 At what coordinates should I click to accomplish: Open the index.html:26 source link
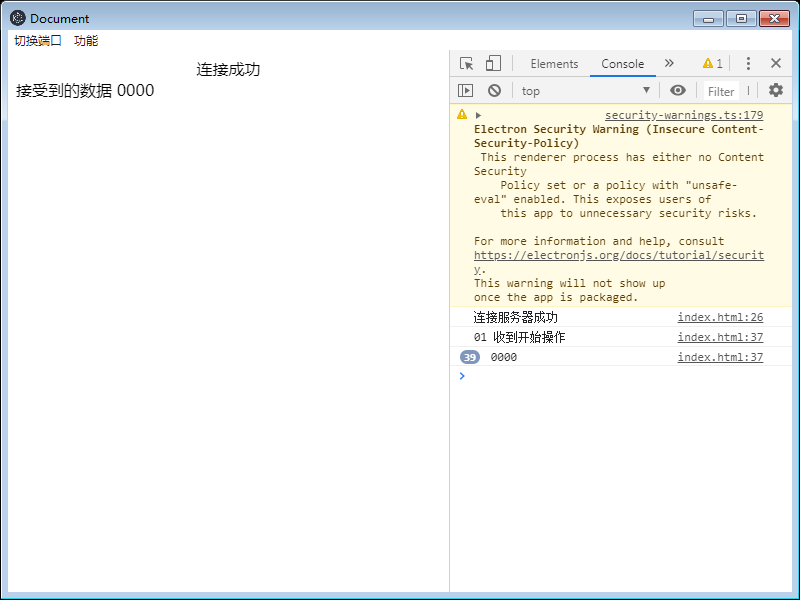click(720, 317)
